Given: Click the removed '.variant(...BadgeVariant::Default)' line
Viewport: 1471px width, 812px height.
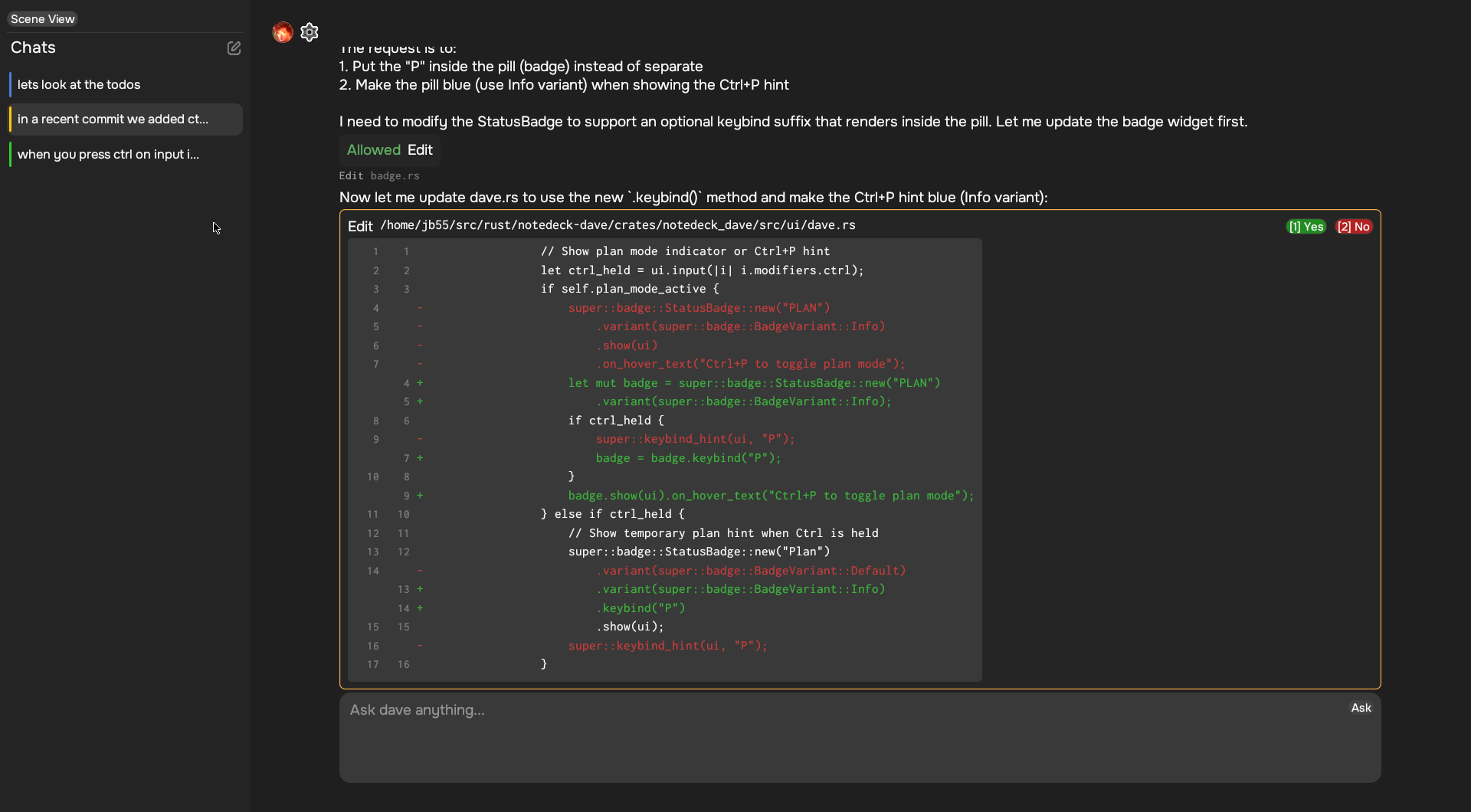Looking at the screenshot, I should point(751,571).
